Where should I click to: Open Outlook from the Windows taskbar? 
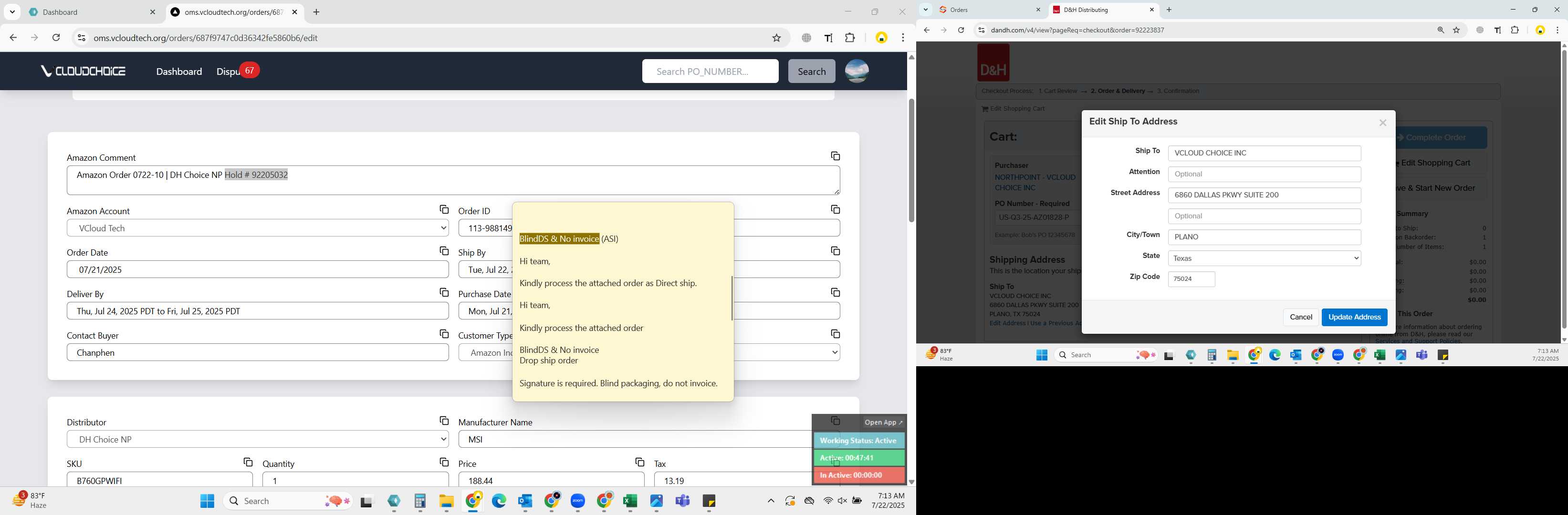(525, 501)
